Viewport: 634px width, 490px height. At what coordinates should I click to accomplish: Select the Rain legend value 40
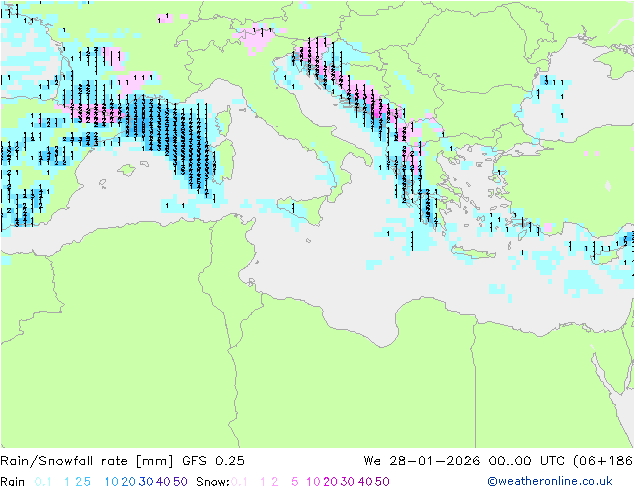point(163,482)
